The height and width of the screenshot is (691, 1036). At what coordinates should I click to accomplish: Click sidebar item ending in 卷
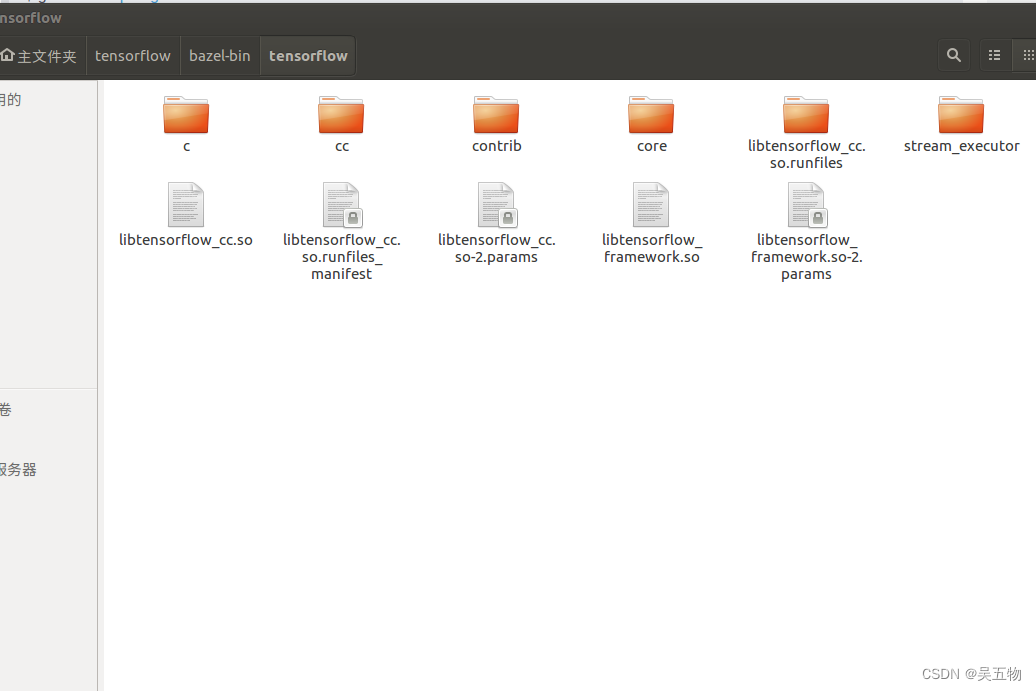click(x=6, y=410)
